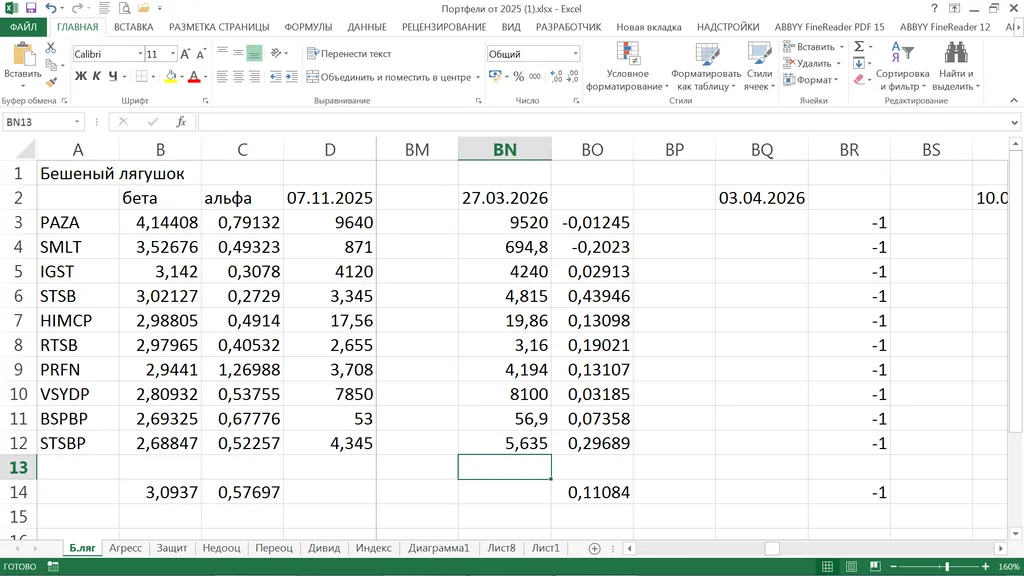
Task: Switch to Page Layout view icon
Action: 851,566
